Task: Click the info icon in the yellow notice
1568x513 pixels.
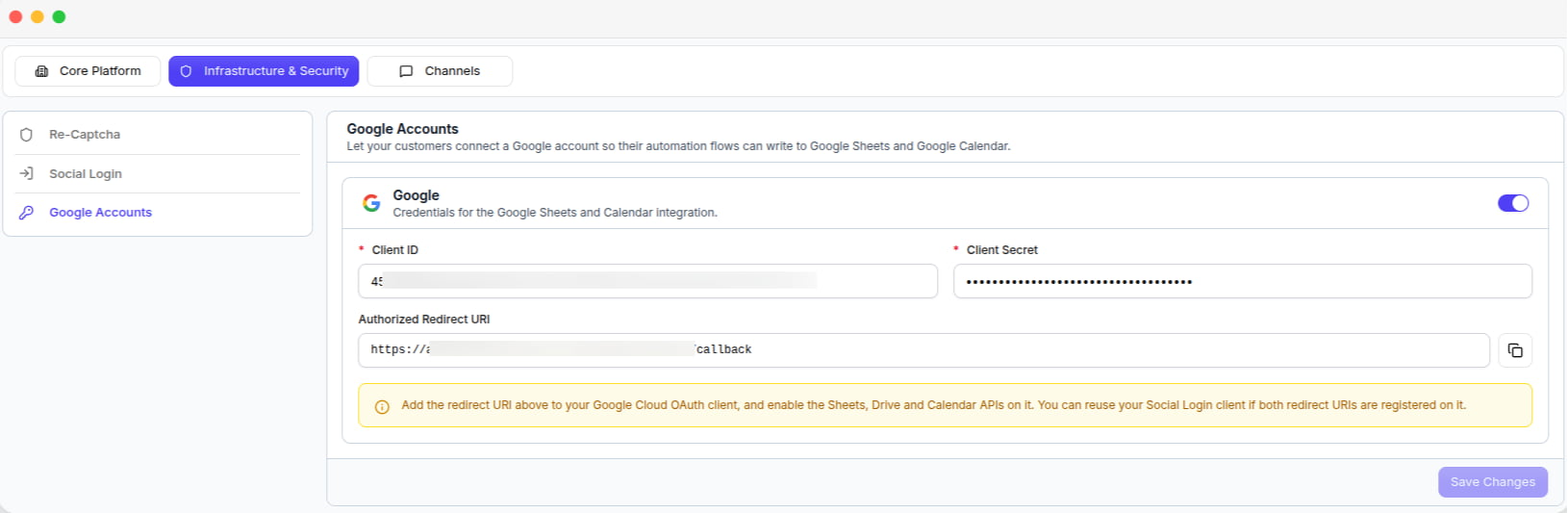Action: coord(382,406)
